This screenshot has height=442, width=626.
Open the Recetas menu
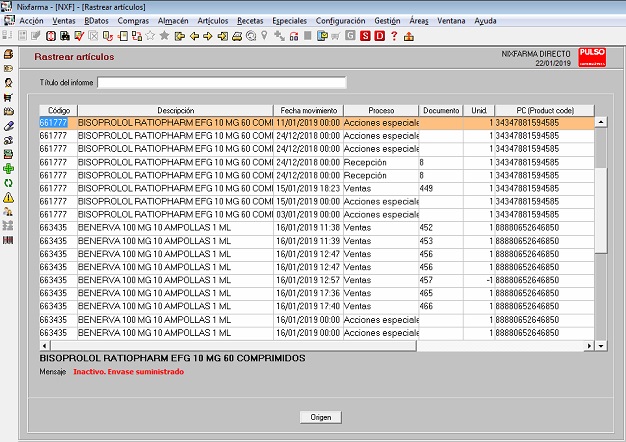(x=250, y=21)
